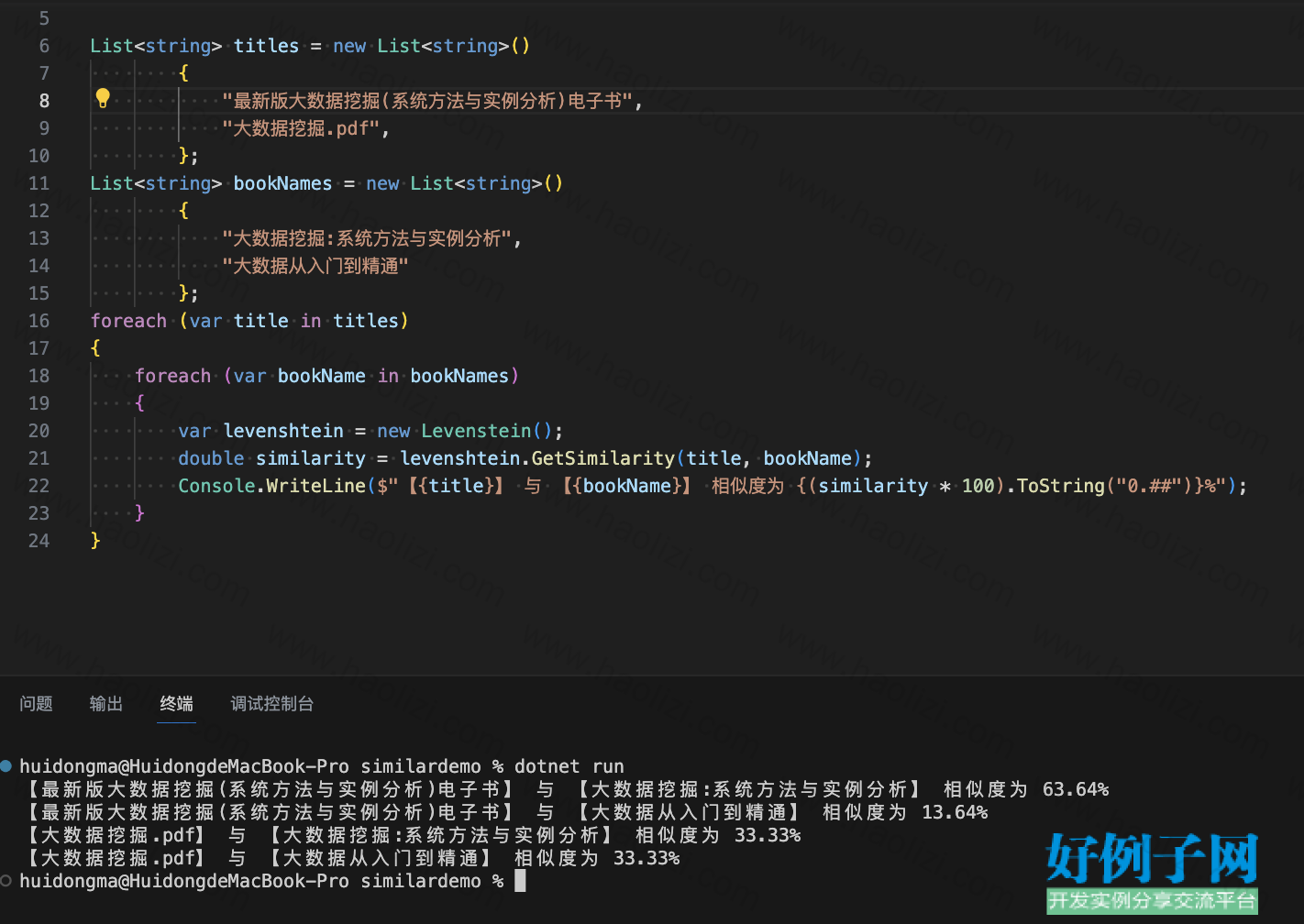This screenshot has width=1304, height=924.
Task: Click the Levenstein class name on line 20
Action: pyautogui.click(x=476, y=431)
